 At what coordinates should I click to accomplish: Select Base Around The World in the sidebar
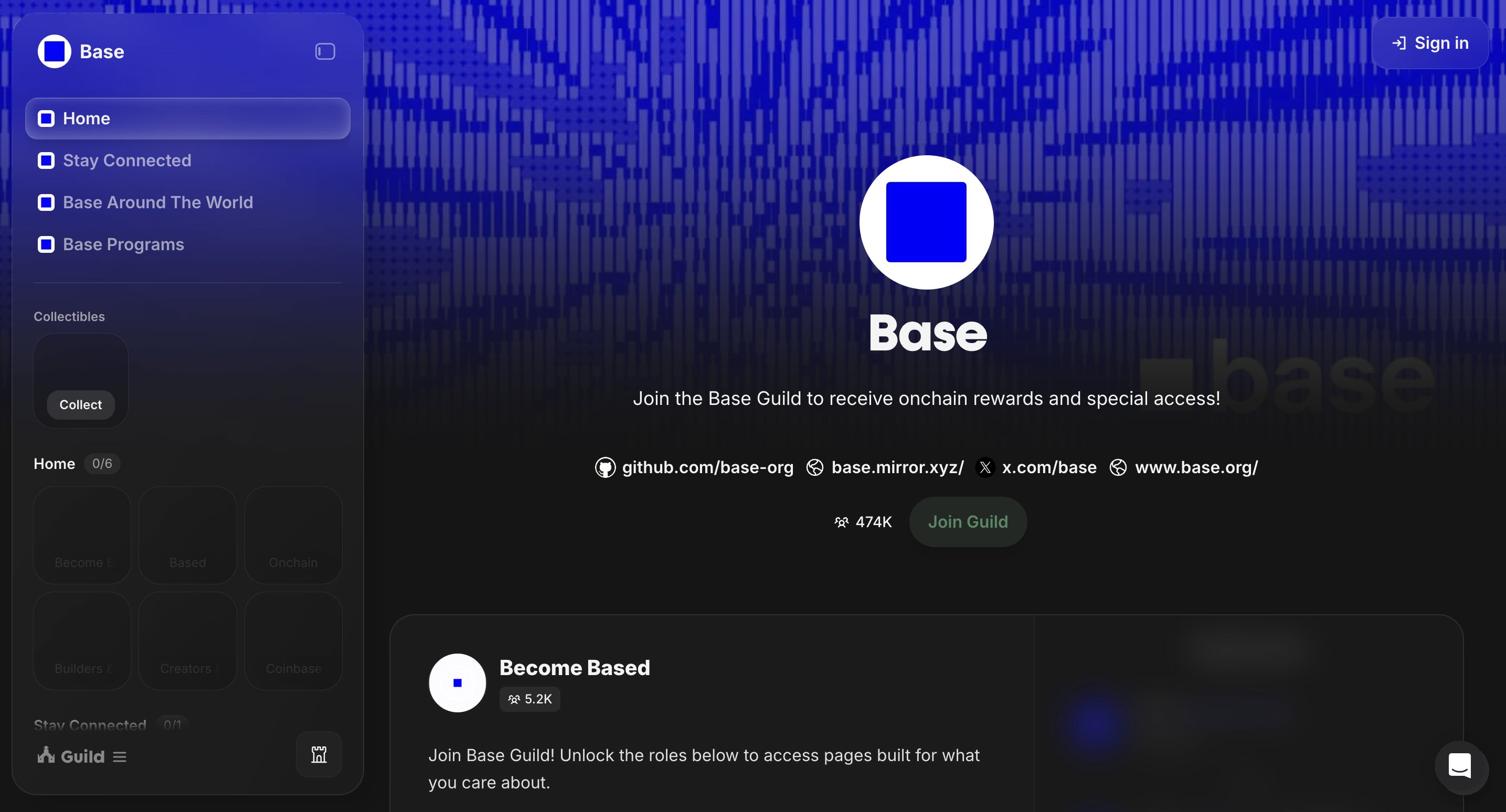coord(158,202)
